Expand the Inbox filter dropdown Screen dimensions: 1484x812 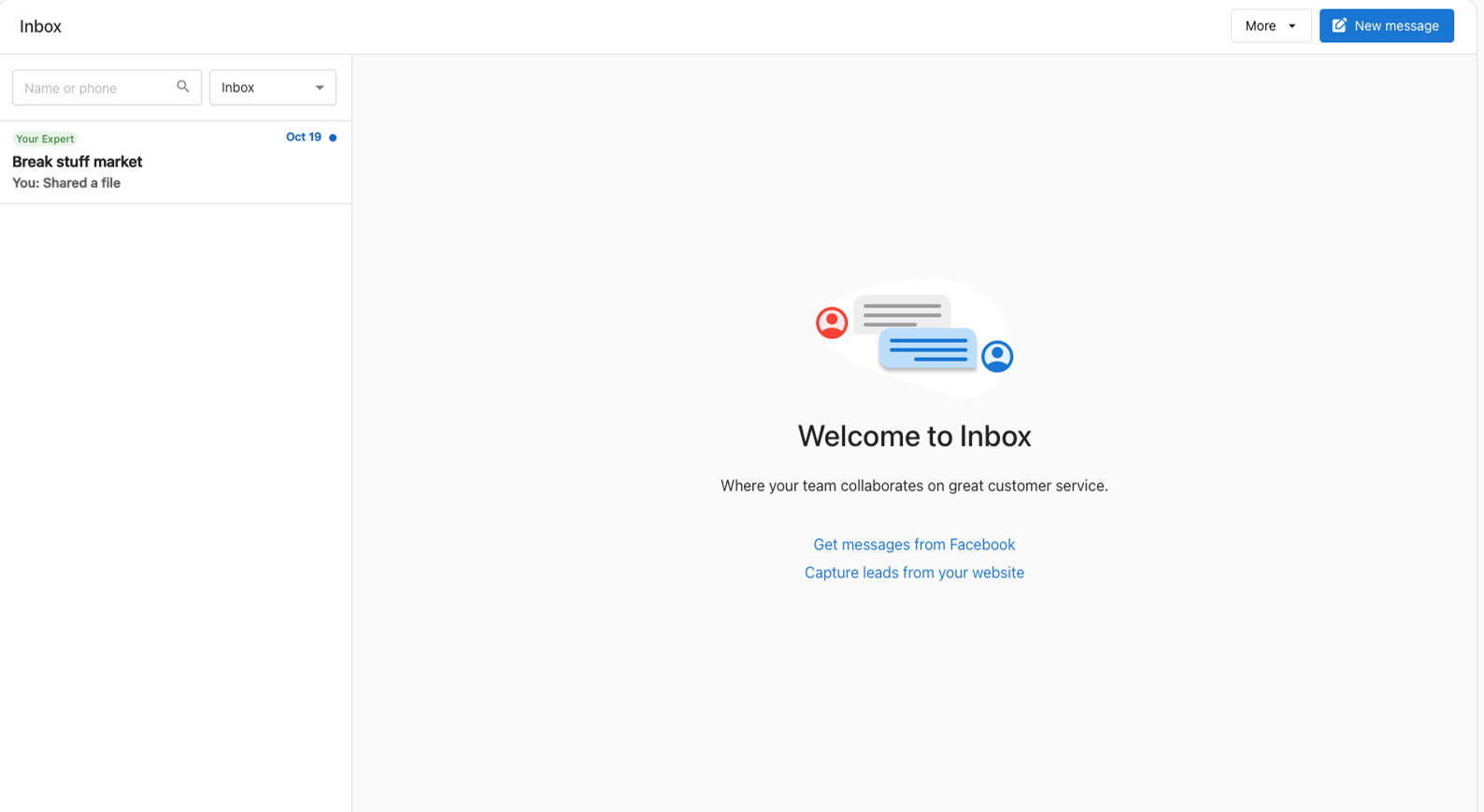tap(273, 88)
